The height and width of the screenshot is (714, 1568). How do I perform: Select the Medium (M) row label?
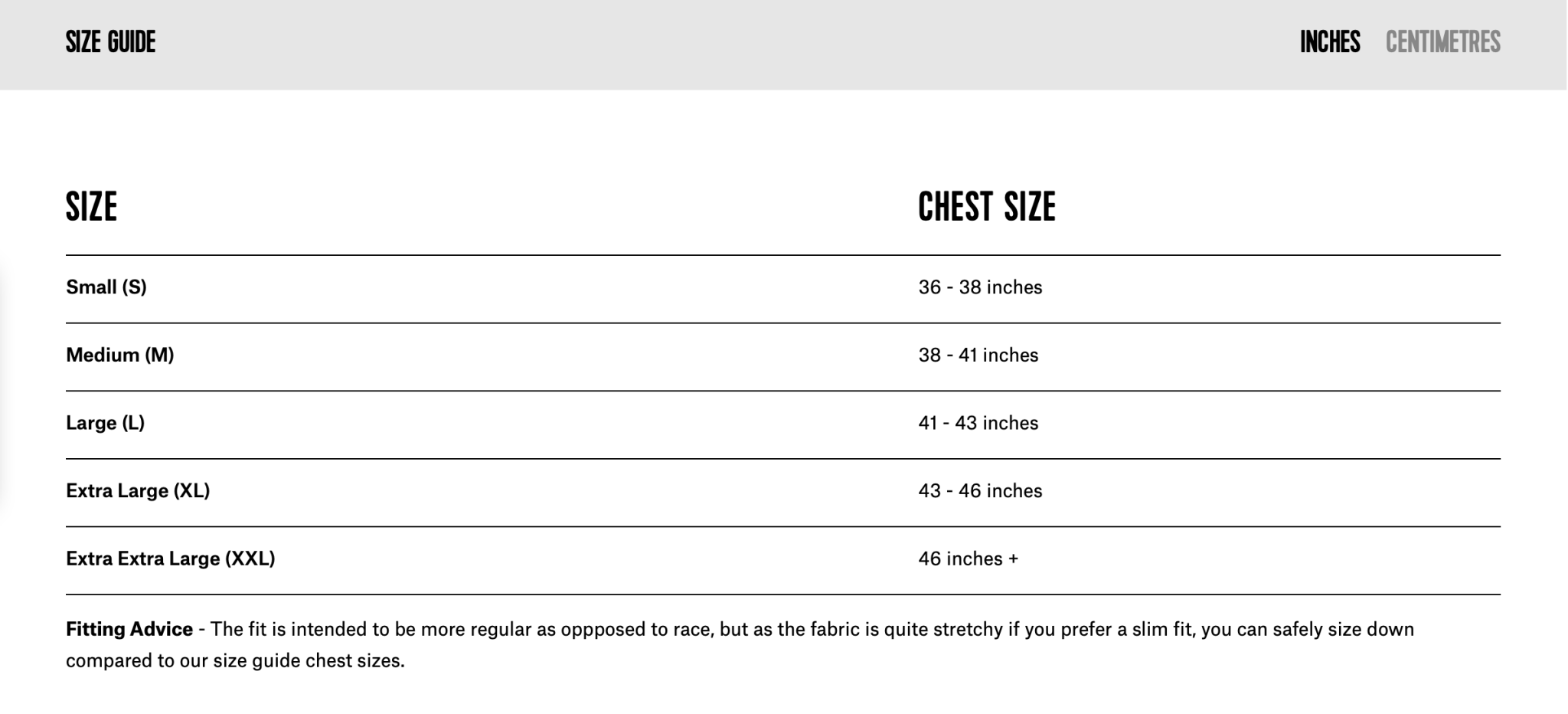coord(120,355)
